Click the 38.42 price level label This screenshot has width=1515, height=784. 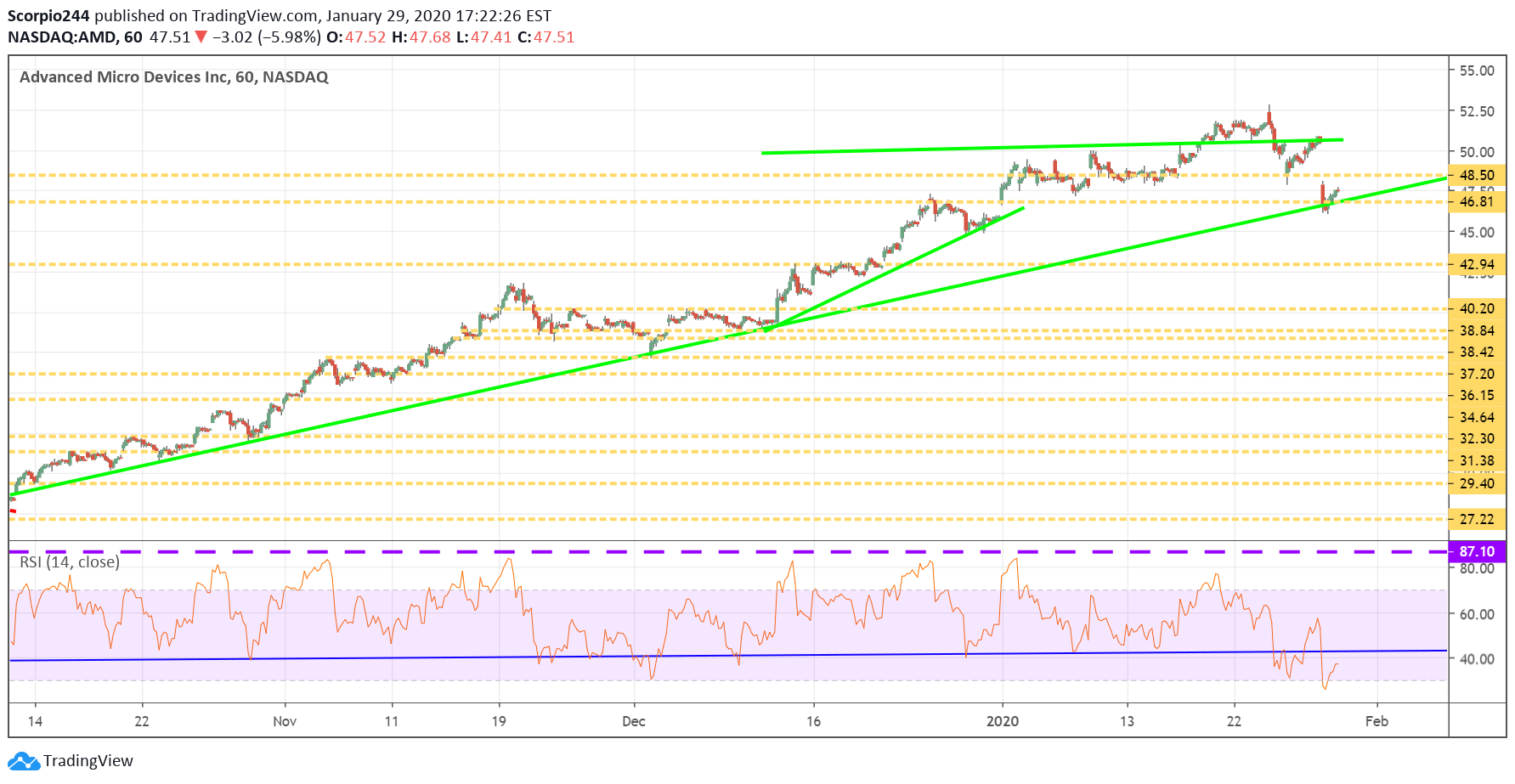pos(1477,352)
